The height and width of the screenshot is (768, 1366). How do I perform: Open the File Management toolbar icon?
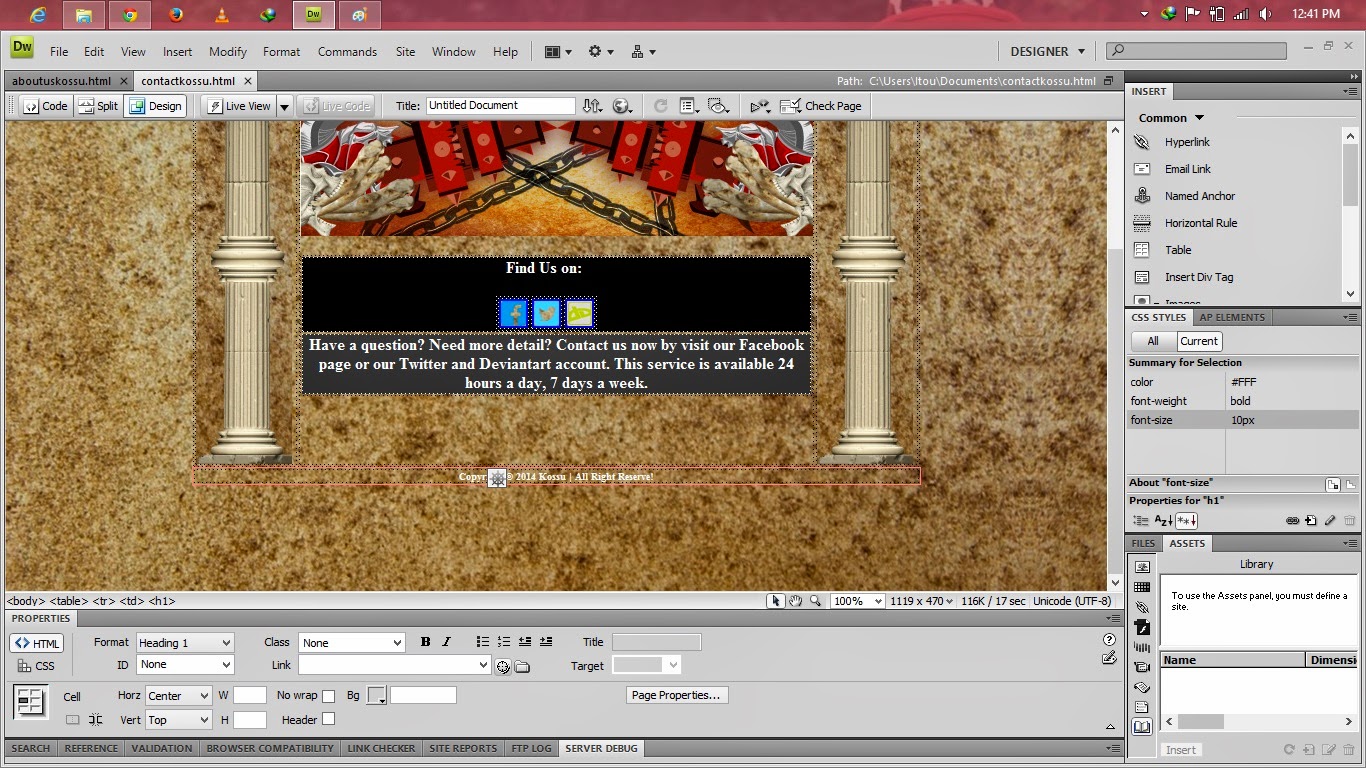(593, 106)
